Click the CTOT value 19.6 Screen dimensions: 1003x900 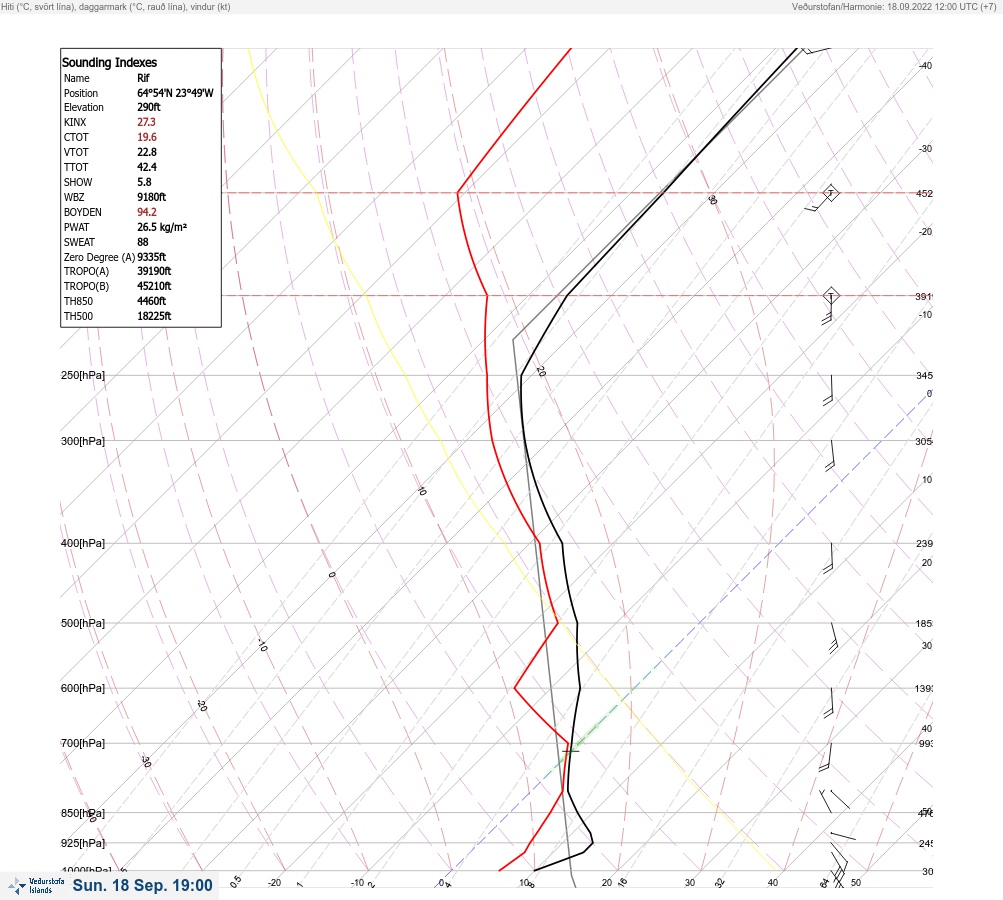tap(146, 137)
